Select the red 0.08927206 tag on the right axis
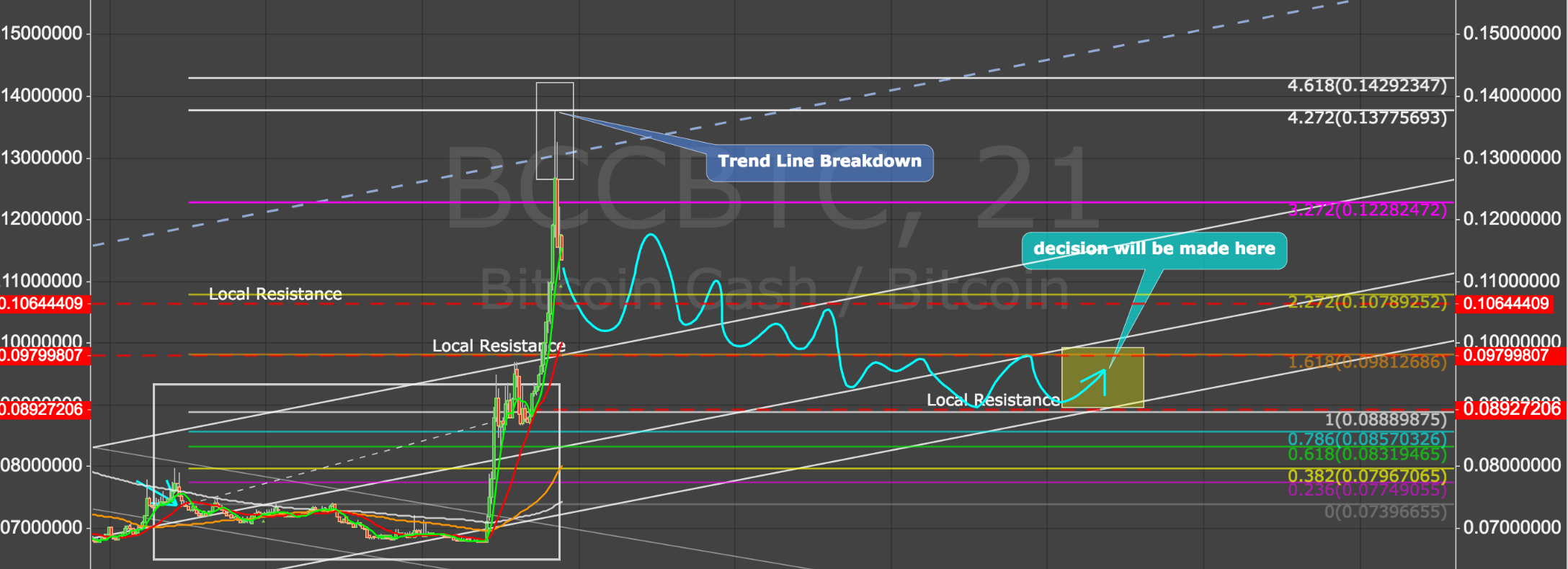 (x=1510, y=409)
